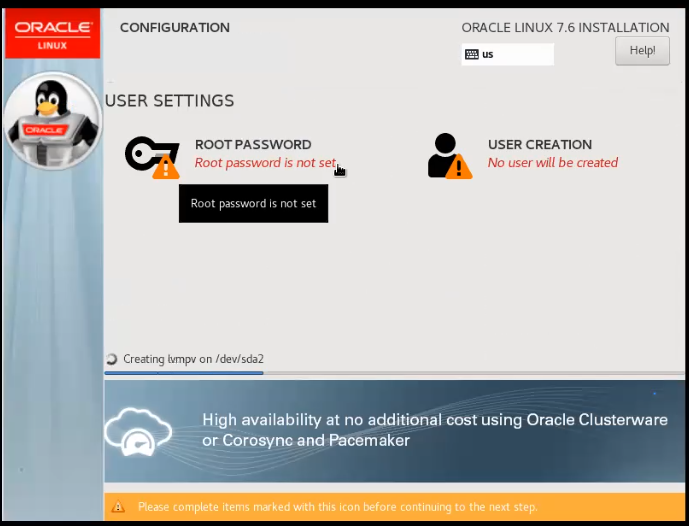
Task: Click 'ORACLE LINUX 7.6 INSTALLATION' title
Action: 566,28
